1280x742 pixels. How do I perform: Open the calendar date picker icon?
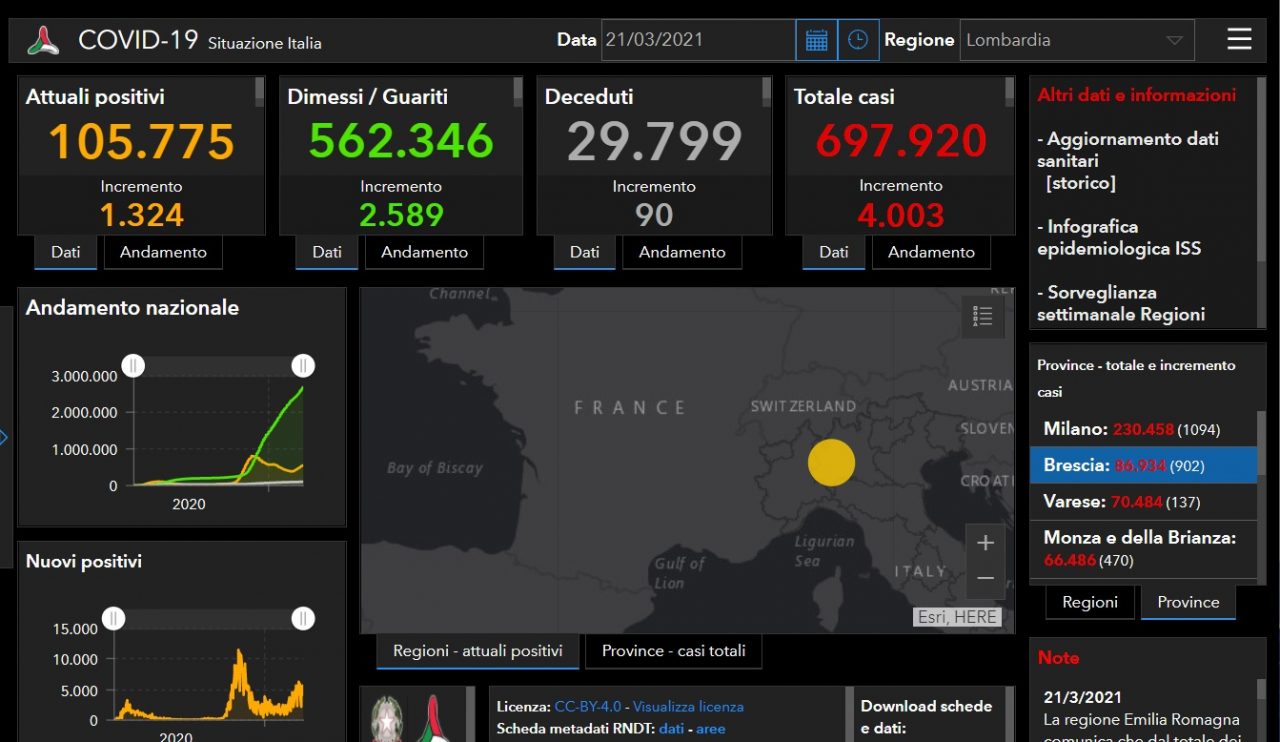(816, 40)
